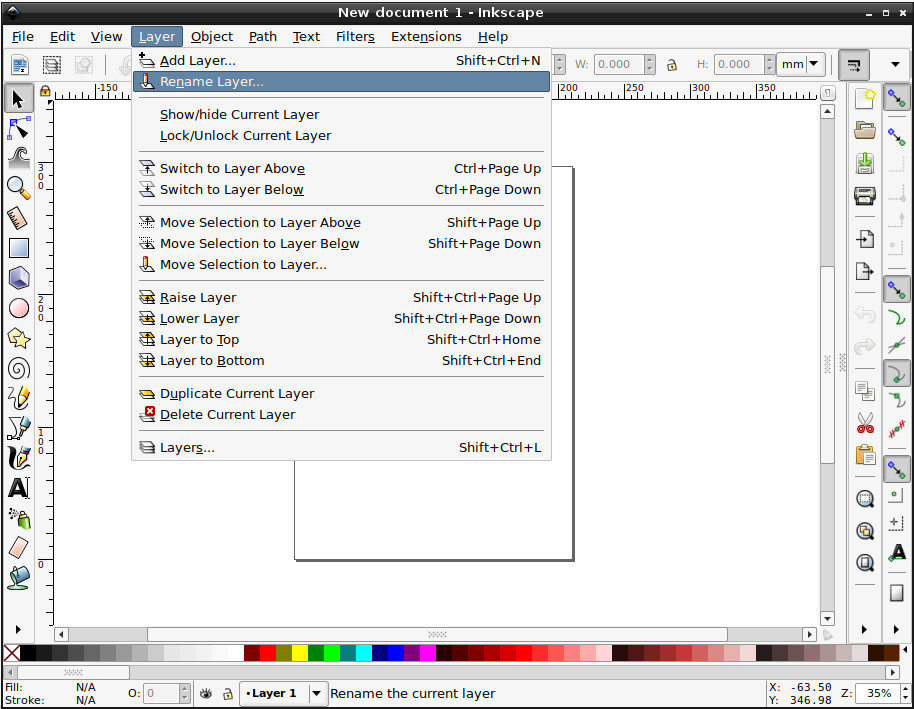914x709 pixels.
Task: Click the New document icon in the commands bar
Action: coord(865,99)
